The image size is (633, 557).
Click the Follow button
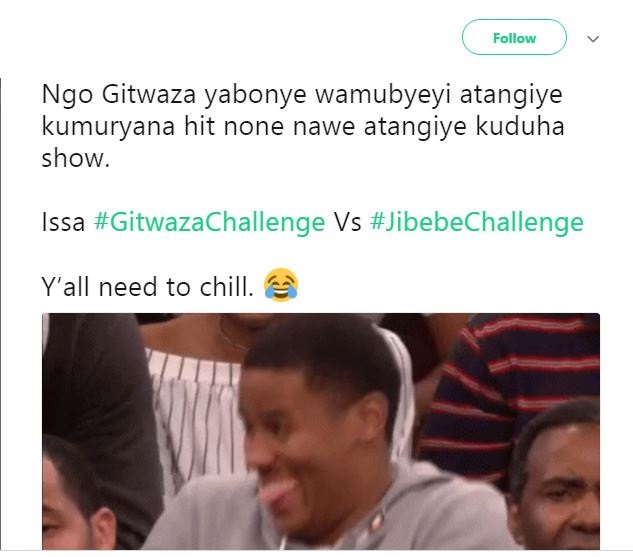click(514, 37)
